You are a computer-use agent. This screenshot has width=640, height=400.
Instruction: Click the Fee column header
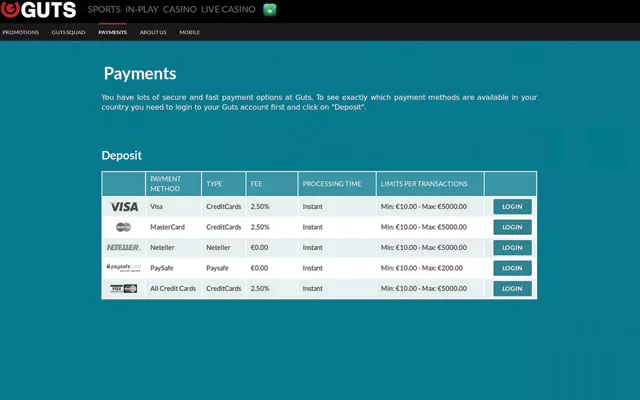pos(271,184)
